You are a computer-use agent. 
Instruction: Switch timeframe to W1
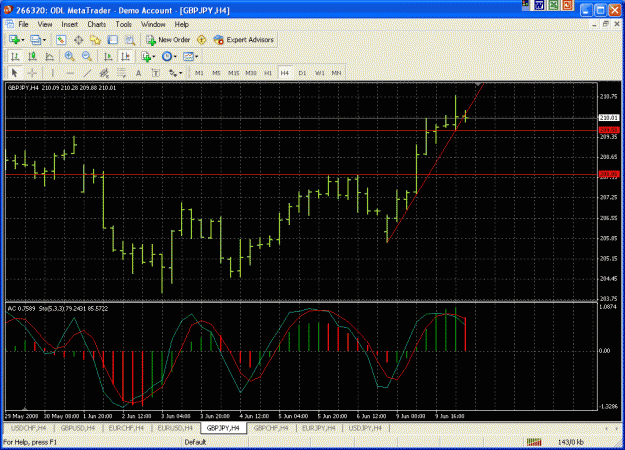tap(319, 73)
